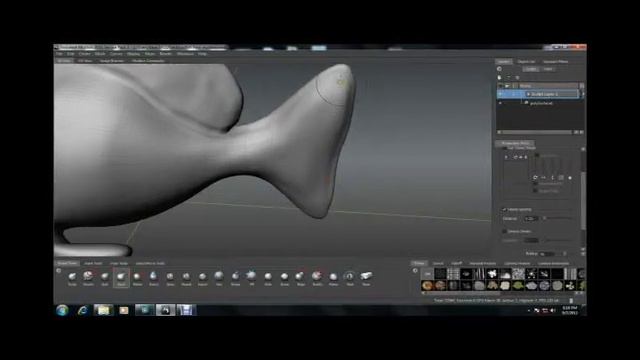The image size is (640, 360).
Task: Open the Create menu
Action: (84, 54)
